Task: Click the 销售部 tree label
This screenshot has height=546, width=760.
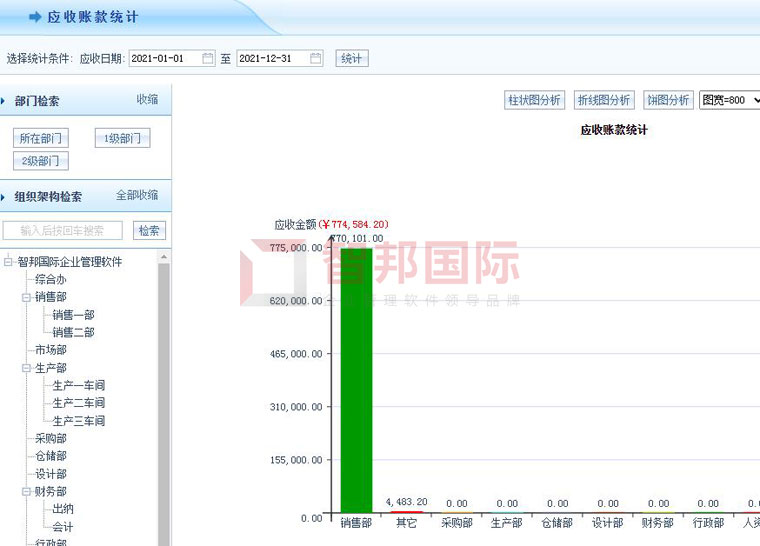Action: click(50, 297)
